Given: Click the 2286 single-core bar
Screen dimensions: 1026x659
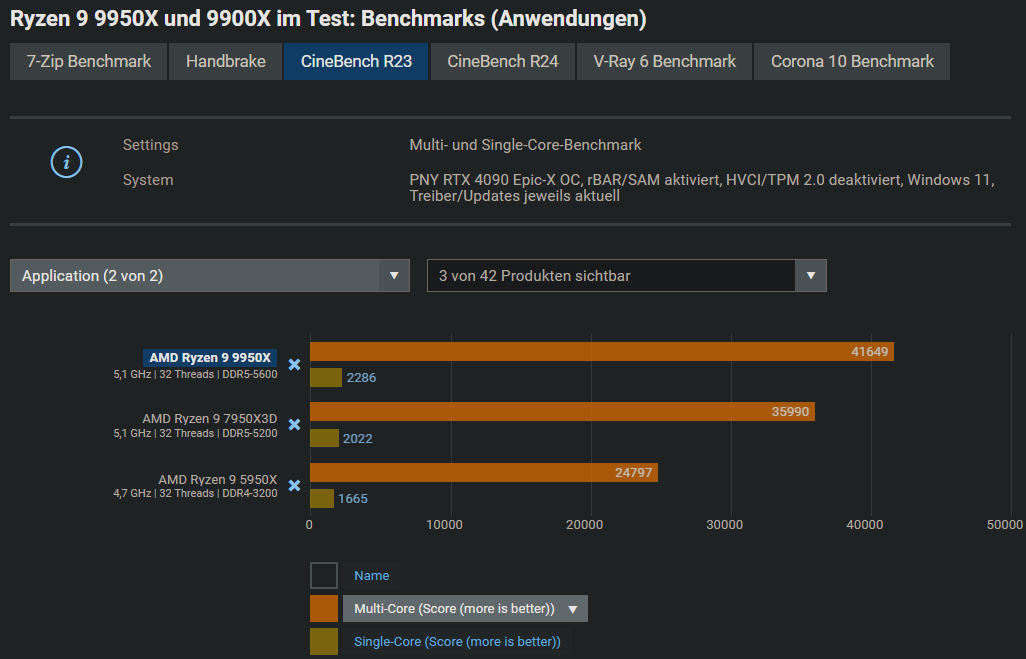Looking at the screenshot, I should point(326,378).
